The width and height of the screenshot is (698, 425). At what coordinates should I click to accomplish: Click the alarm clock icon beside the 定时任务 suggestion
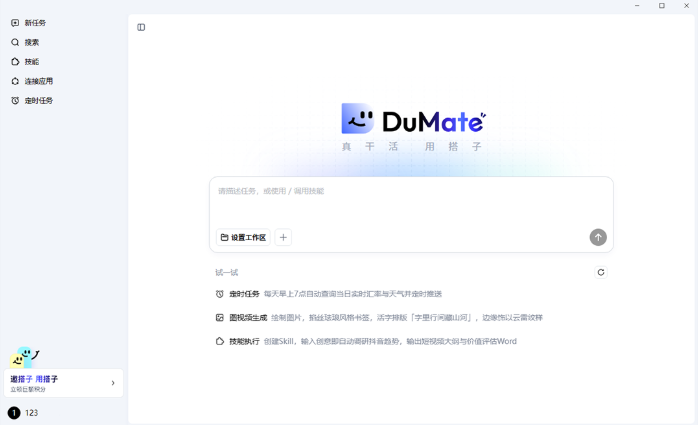[219, 294]
